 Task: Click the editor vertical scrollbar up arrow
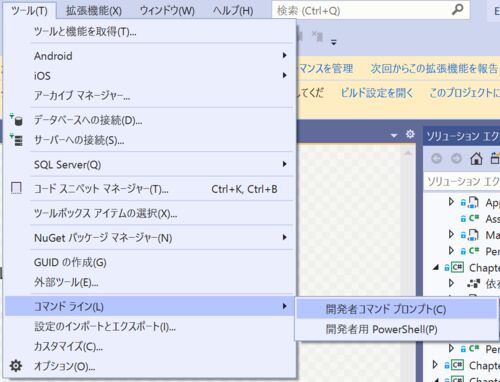408,153
